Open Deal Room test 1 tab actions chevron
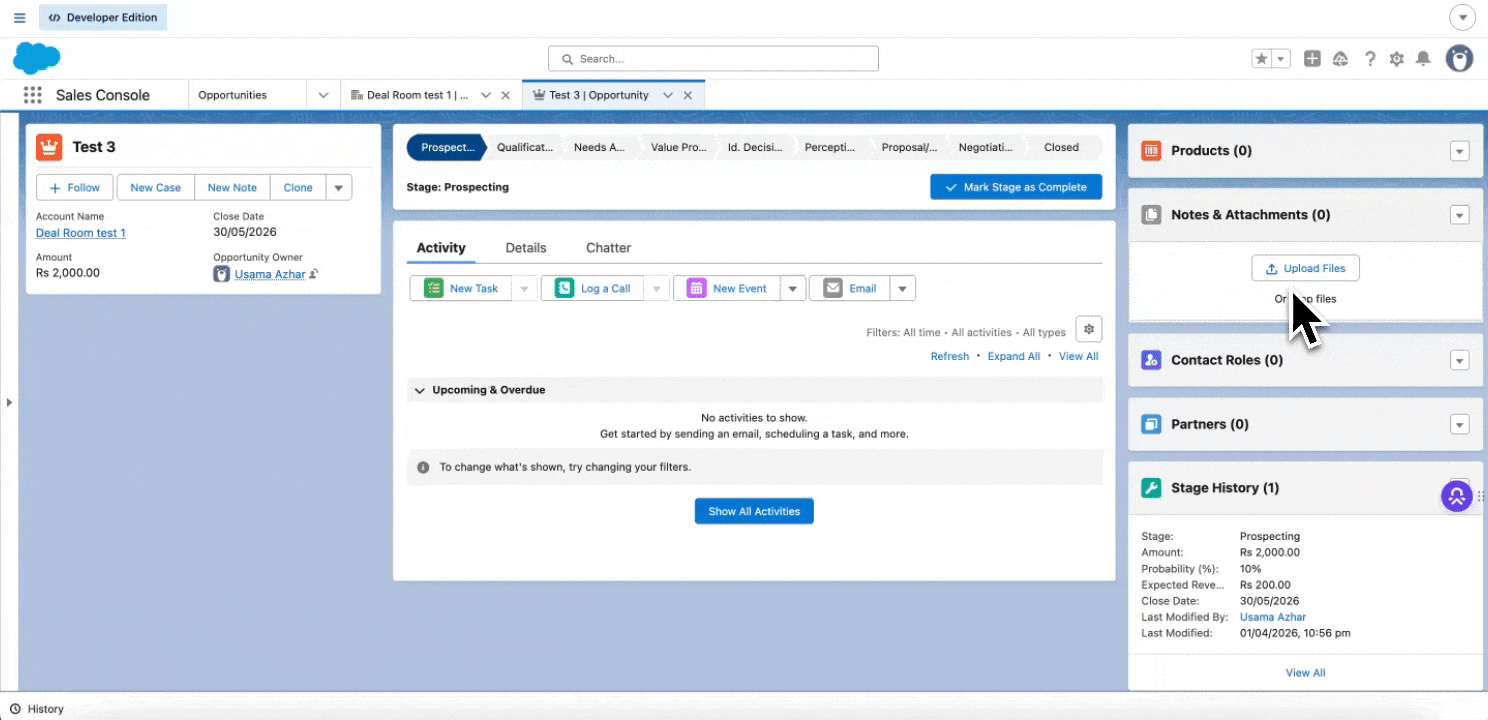1488x720 pixels. 486,95
